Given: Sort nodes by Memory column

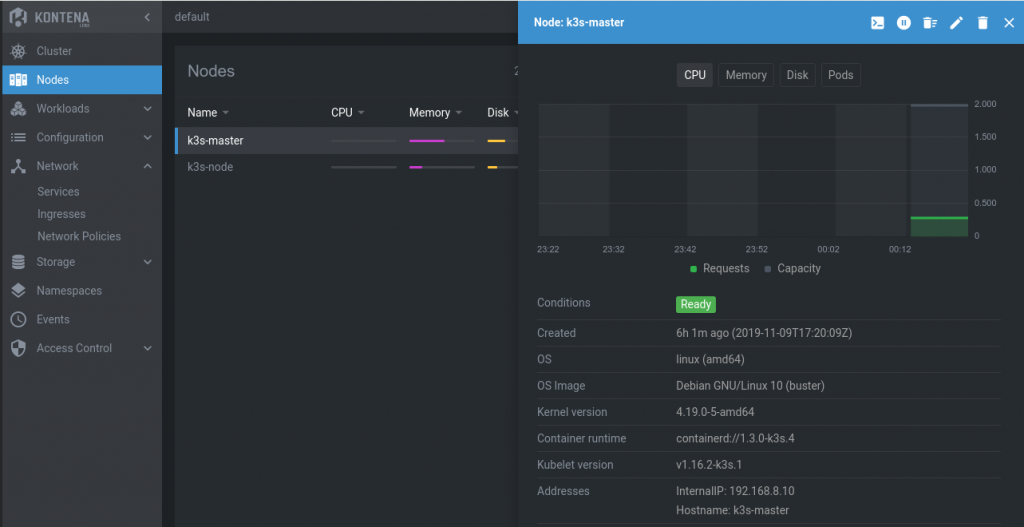Looking at the screenshot, I should (435, 112).
